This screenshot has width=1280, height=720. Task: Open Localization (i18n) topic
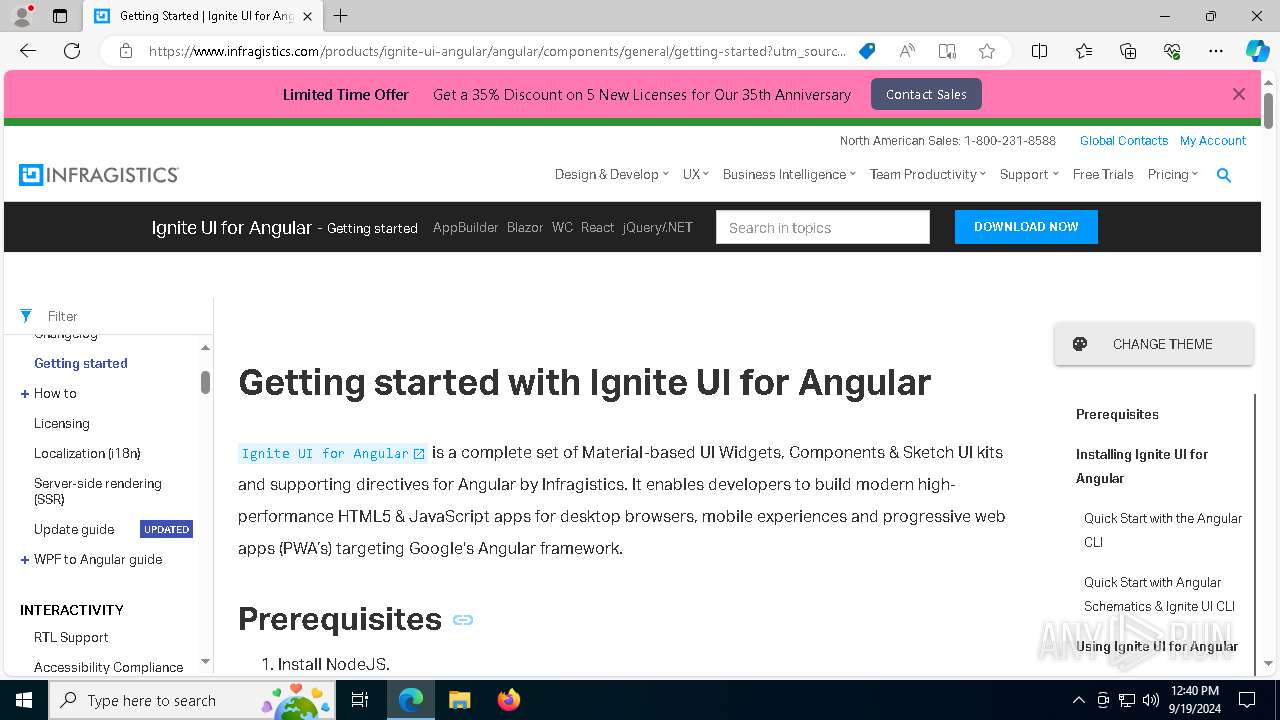tap(87, 454)
